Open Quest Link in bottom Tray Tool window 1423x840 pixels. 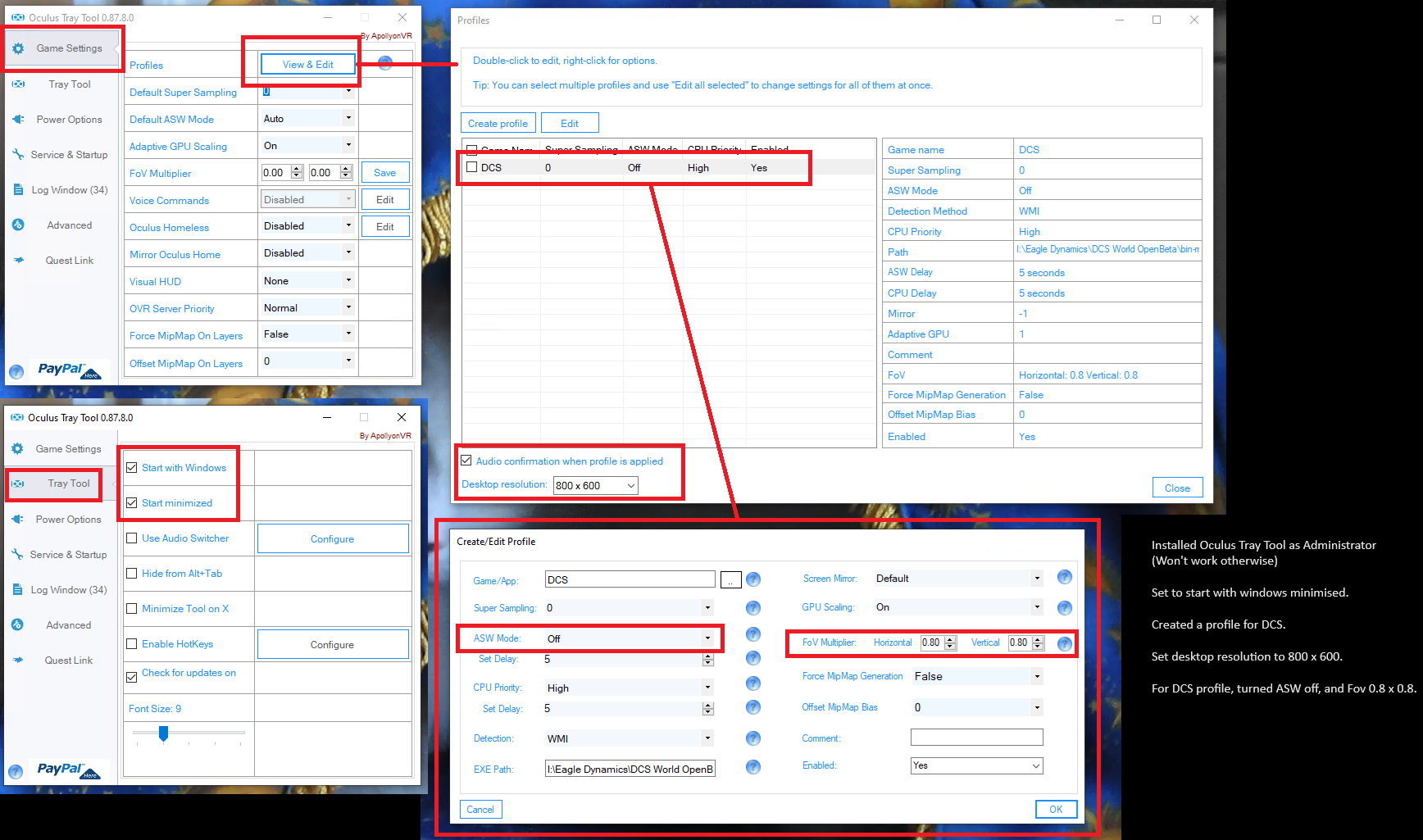click(x=61, y=661)
